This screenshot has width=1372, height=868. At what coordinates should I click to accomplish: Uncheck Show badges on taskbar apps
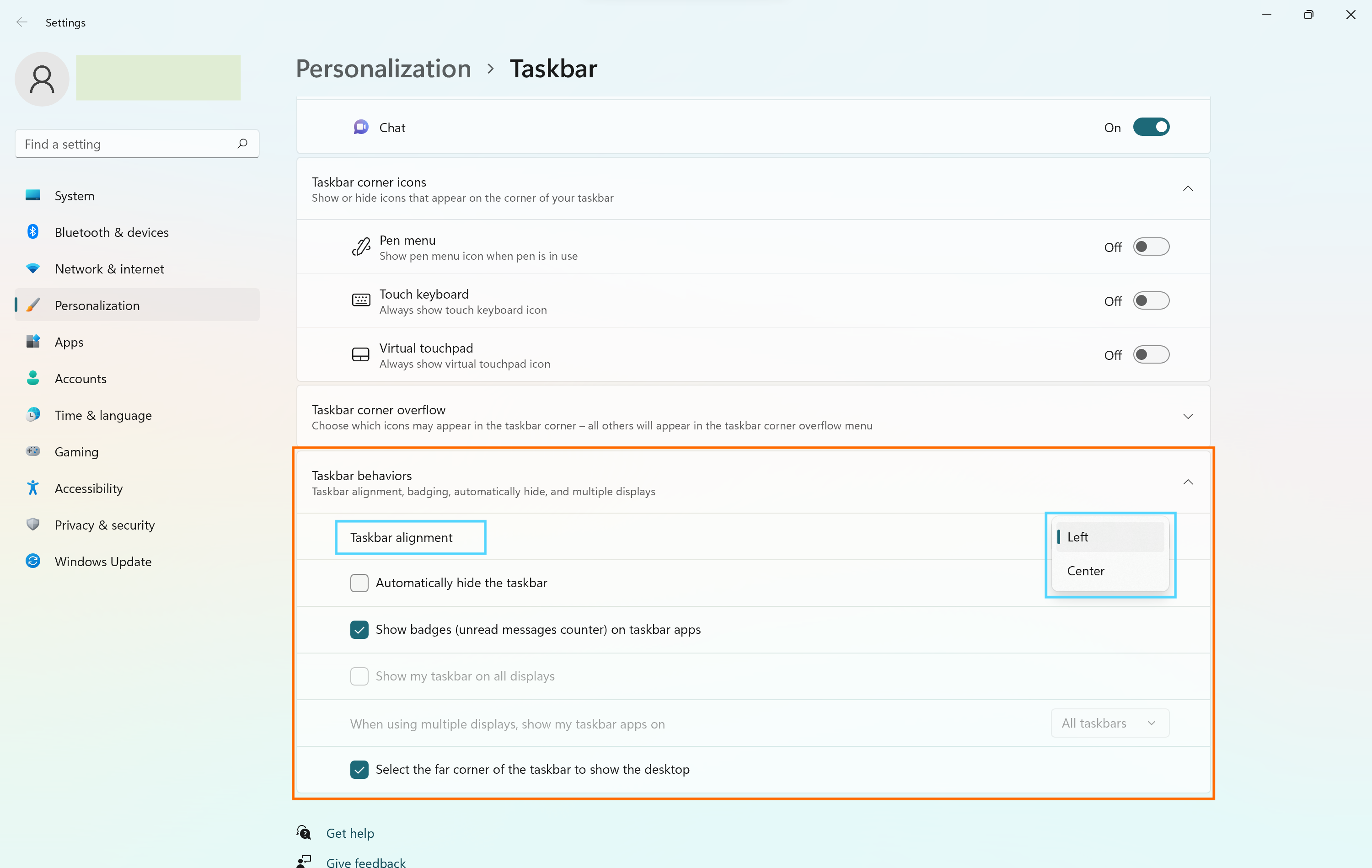(359, 629)
